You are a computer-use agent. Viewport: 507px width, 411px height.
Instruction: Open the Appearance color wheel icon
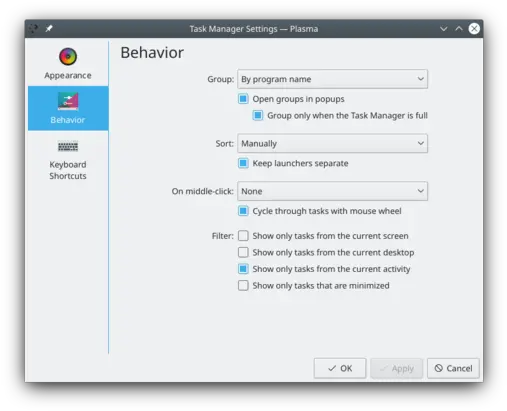click(68, 57)
